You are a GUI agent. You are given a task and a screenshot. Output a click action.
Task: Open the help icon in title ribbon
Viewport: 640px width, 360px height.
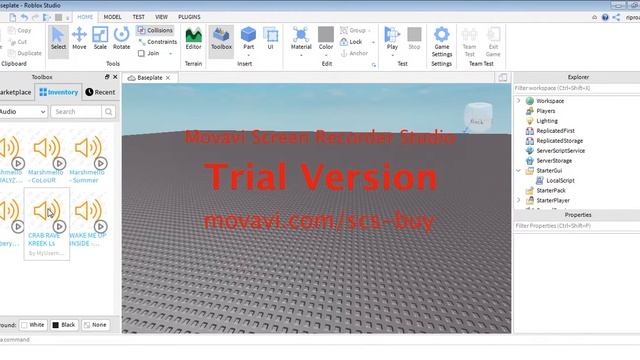[x=605, y=17]
